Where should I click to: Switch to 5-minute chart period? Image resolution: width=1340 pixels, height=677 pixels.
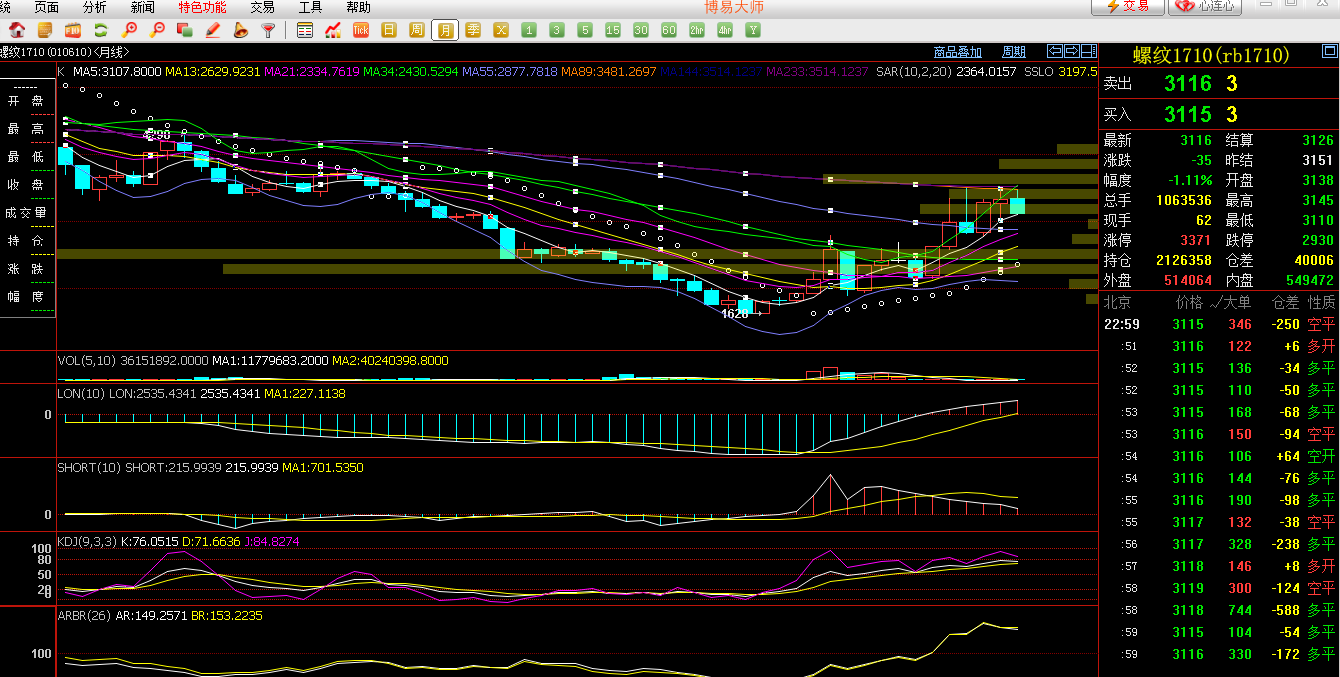(585, 30)
